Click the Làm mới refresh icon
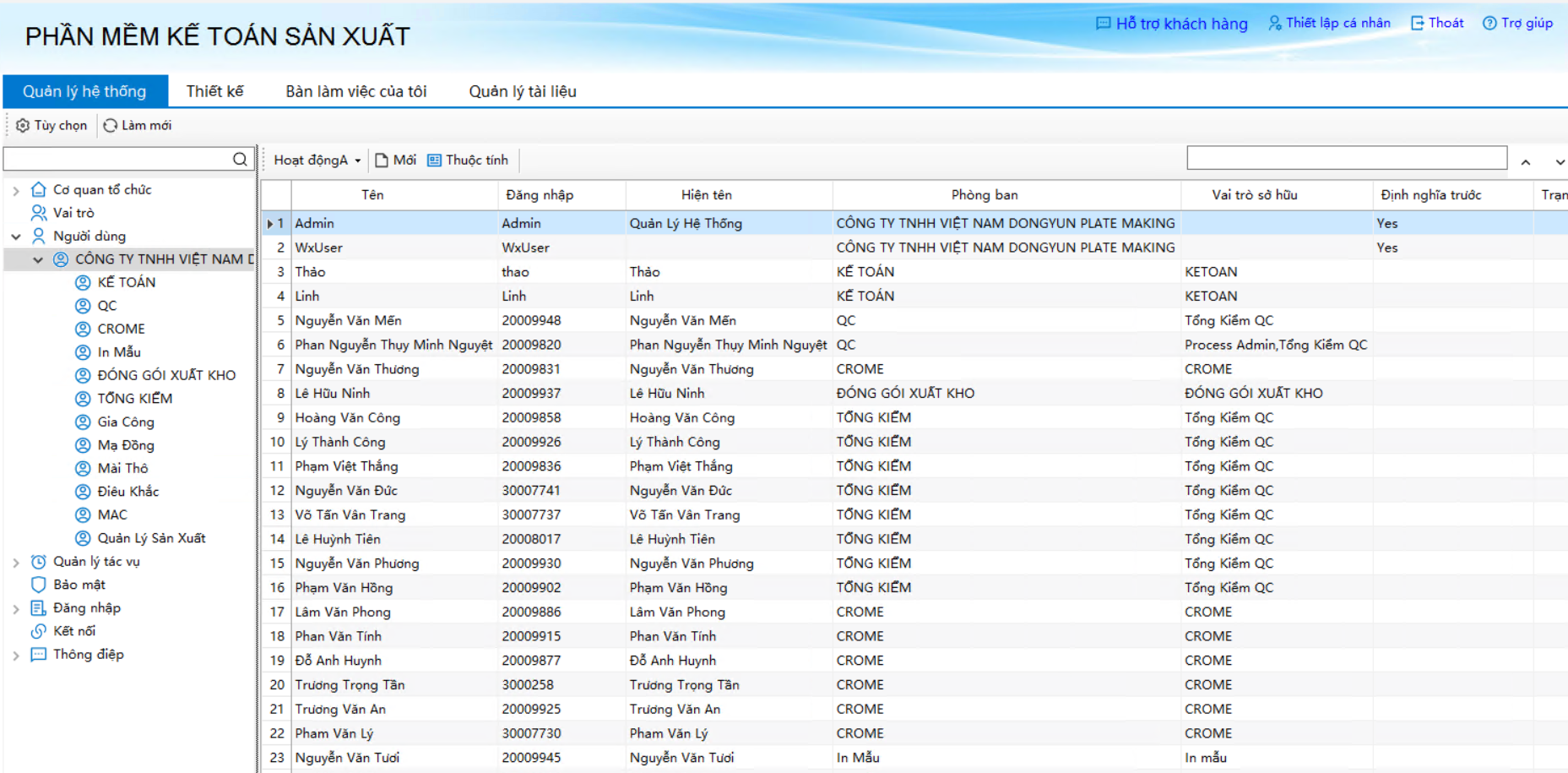Screen dimensions: 1568x773 tap(111, 125)
